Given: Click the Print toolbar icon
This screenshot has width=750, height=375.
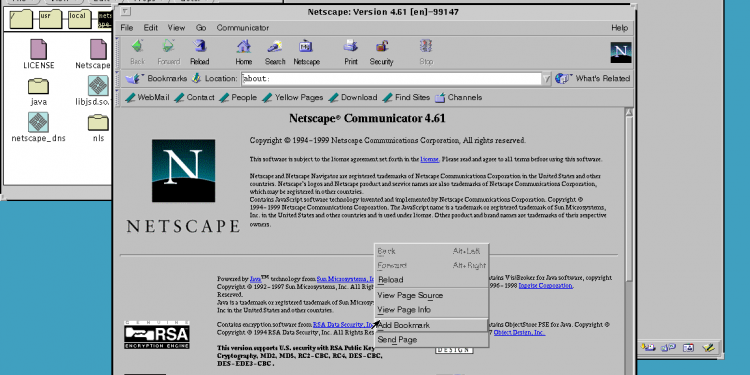Looking at the screenshot, I should click(351, 46).
